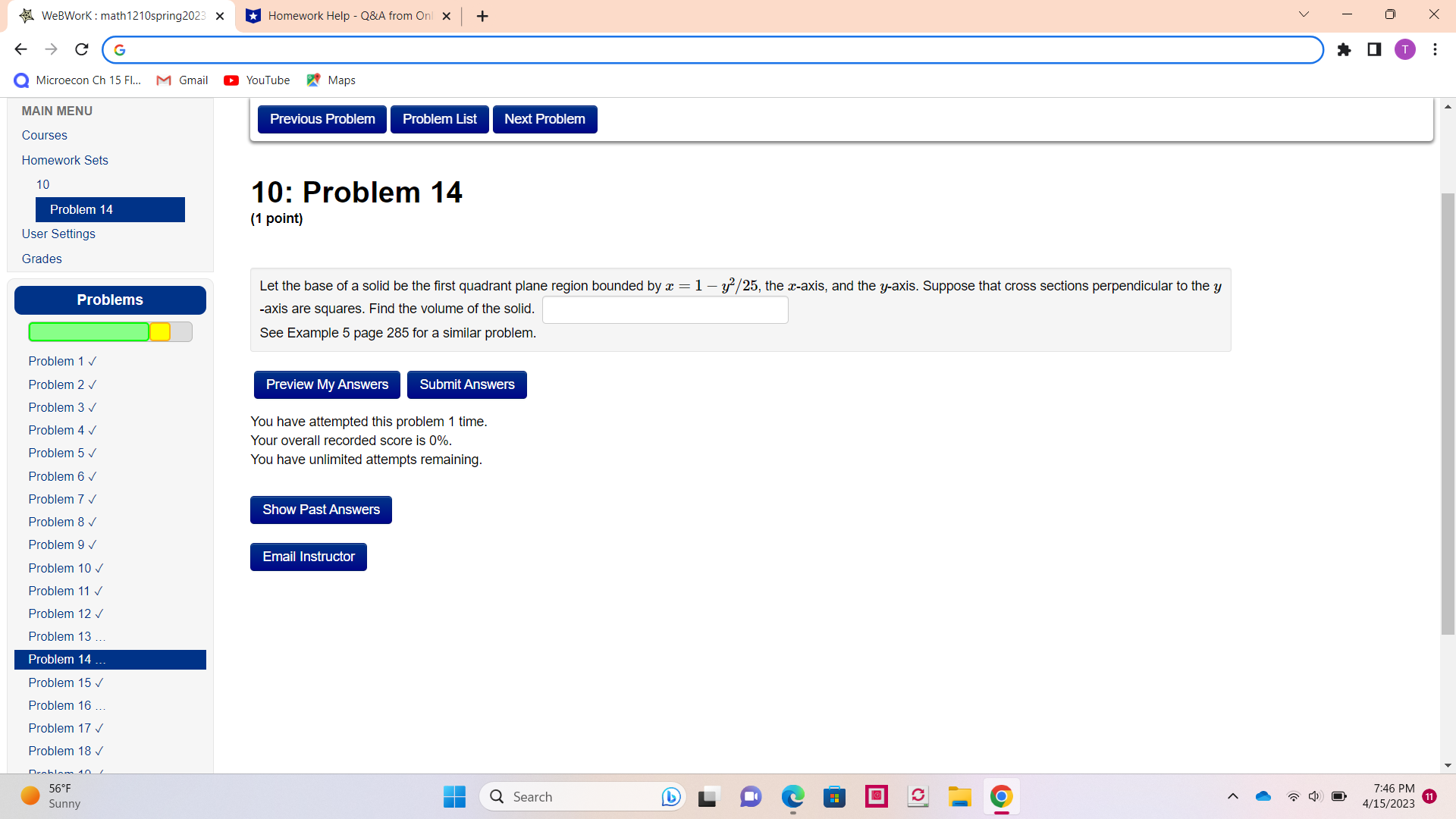Open Maps from the bookmarks bar
1456x819 pixels.
(331, 80)
